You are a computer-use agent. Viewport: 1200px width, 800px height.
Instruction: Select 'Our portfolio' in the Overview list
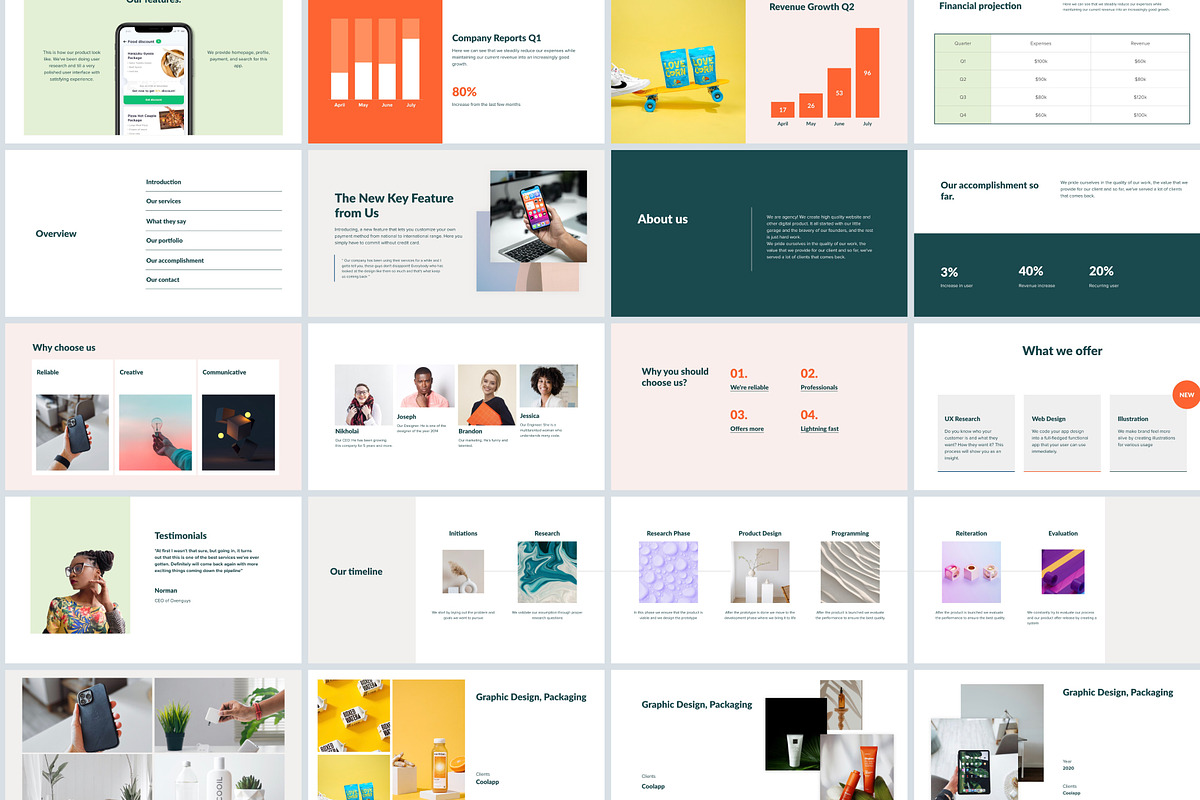[x=164, y=241]
